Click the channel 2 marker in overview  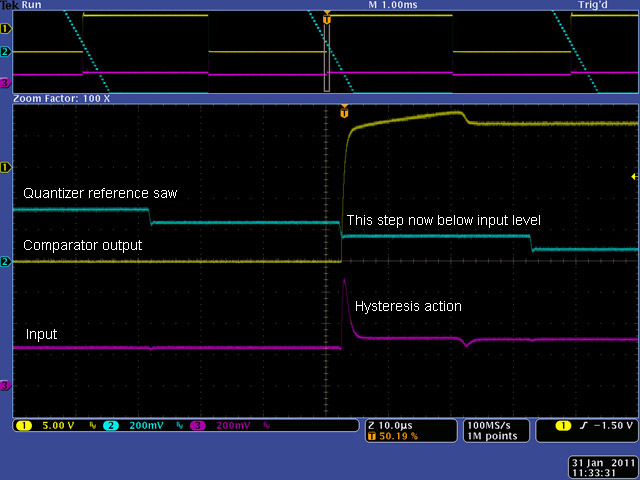[x=5, y=51]
